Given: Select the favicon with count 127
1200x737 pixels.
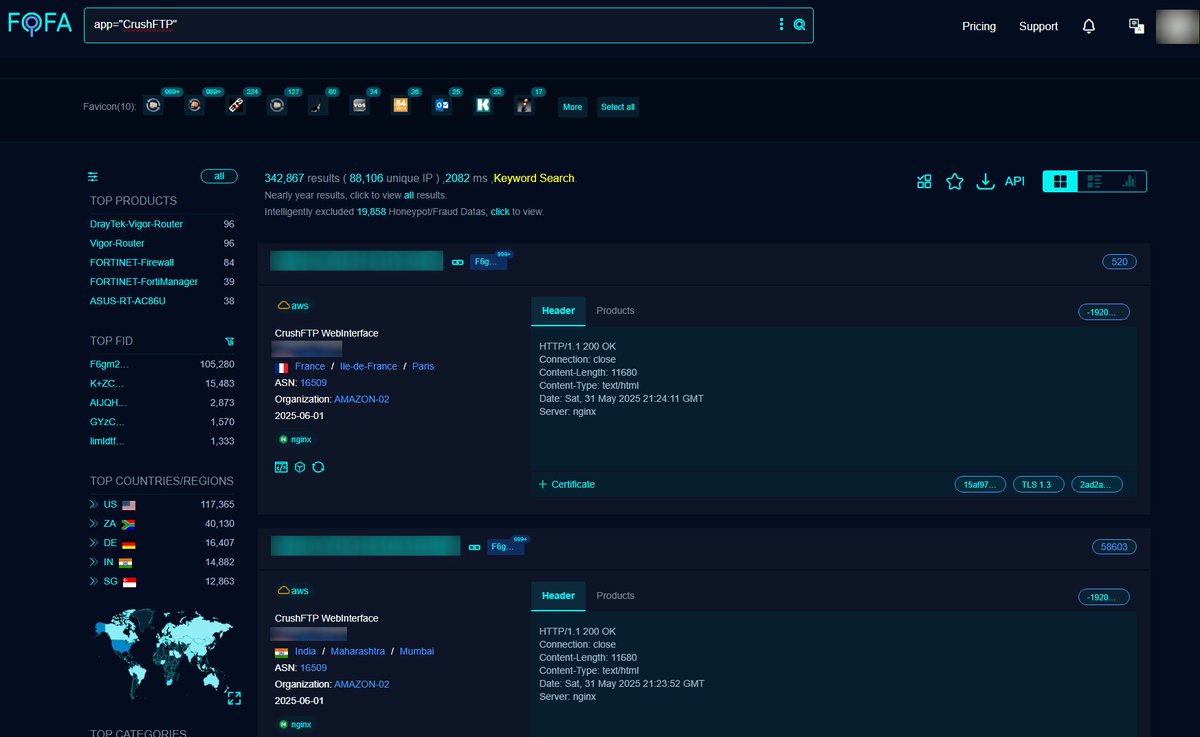Looking at the screenshot, I should [x=277, y=105].
